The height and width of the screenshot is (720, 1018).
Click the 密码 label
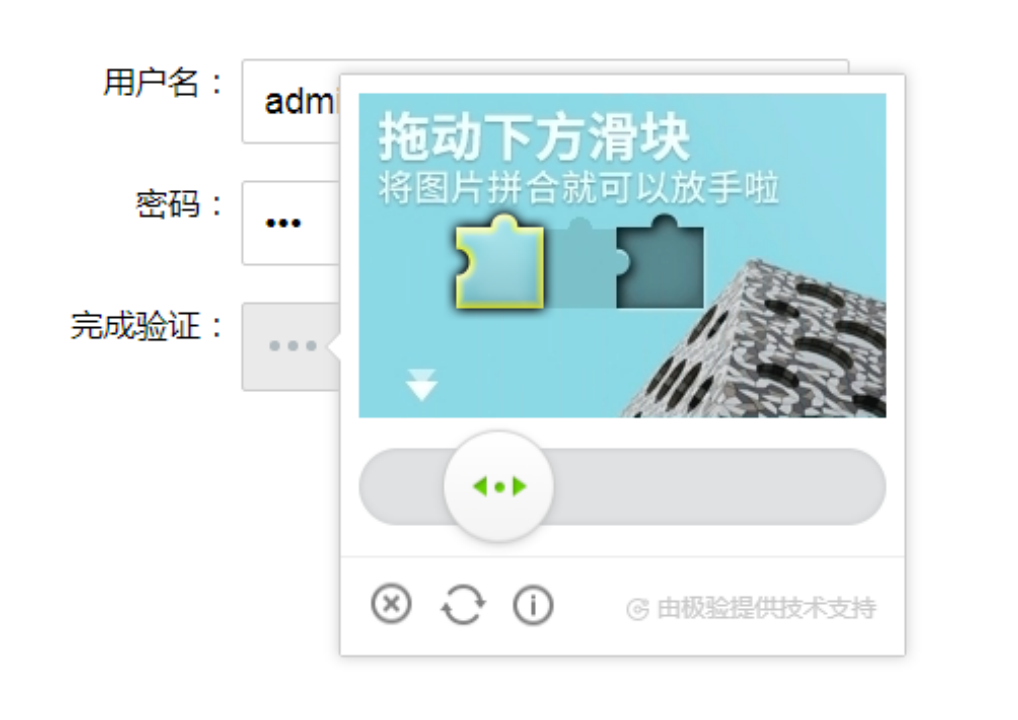tap(167, 204)
